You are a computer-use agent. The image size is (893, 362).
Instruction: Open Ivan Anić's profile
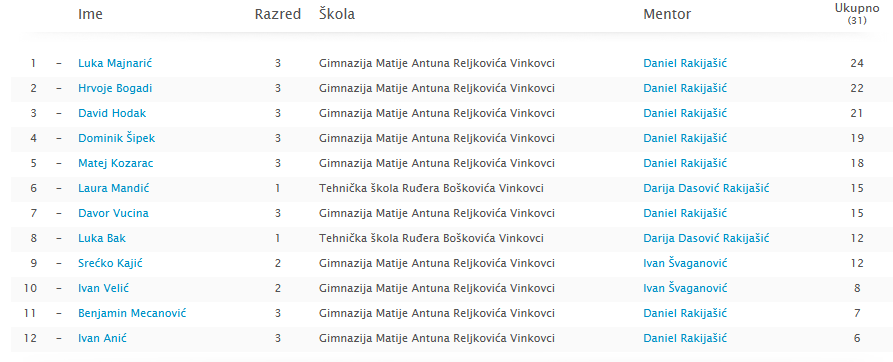point(103,338)
